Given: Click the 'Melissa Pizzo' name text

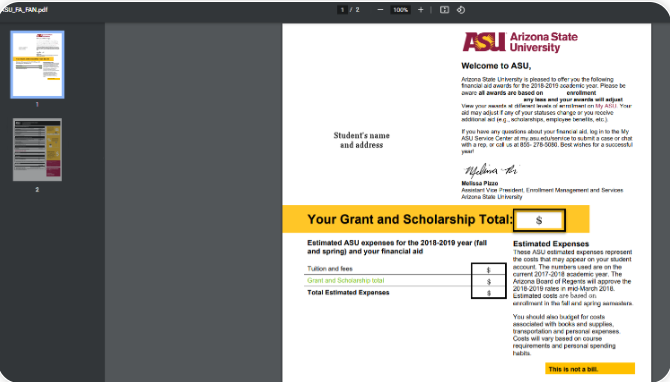Looking at the screenshot, I should (479, 183).
